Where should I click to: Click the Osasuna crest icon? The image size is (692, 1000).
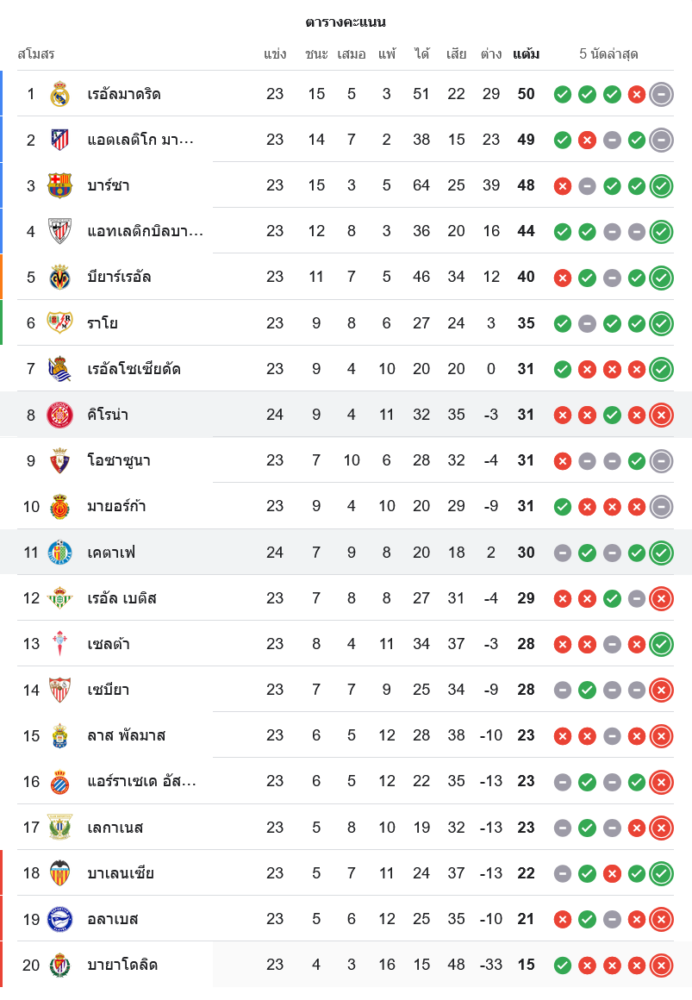click(x=60, y=461)
